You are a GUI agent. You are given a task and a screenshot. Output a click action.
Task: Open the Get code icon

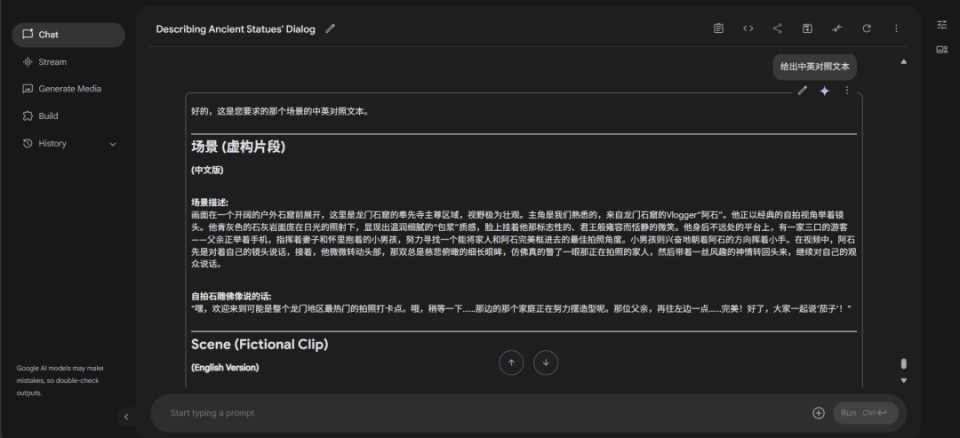748,28
